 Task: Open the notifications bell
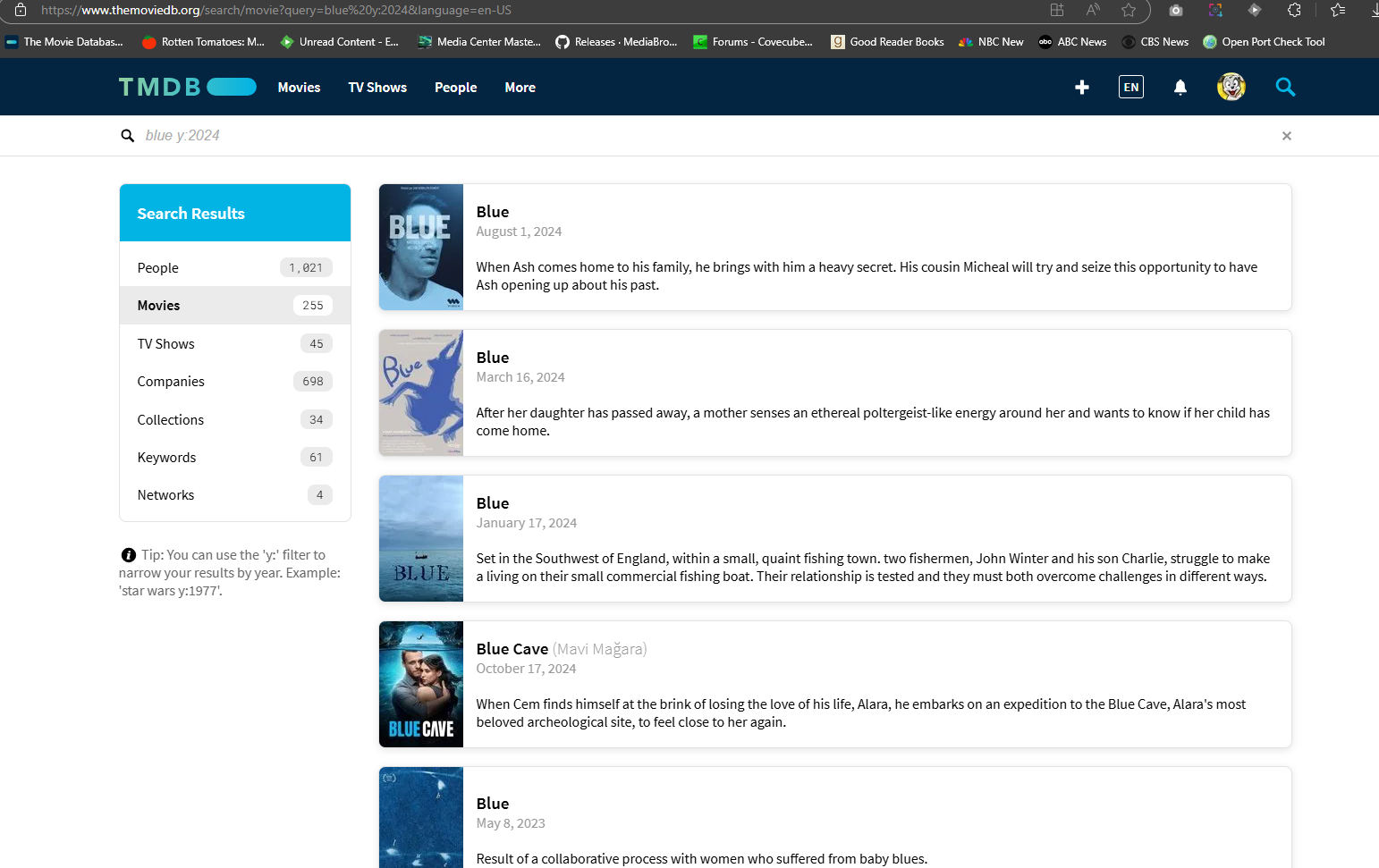[x=1180, y=87]
